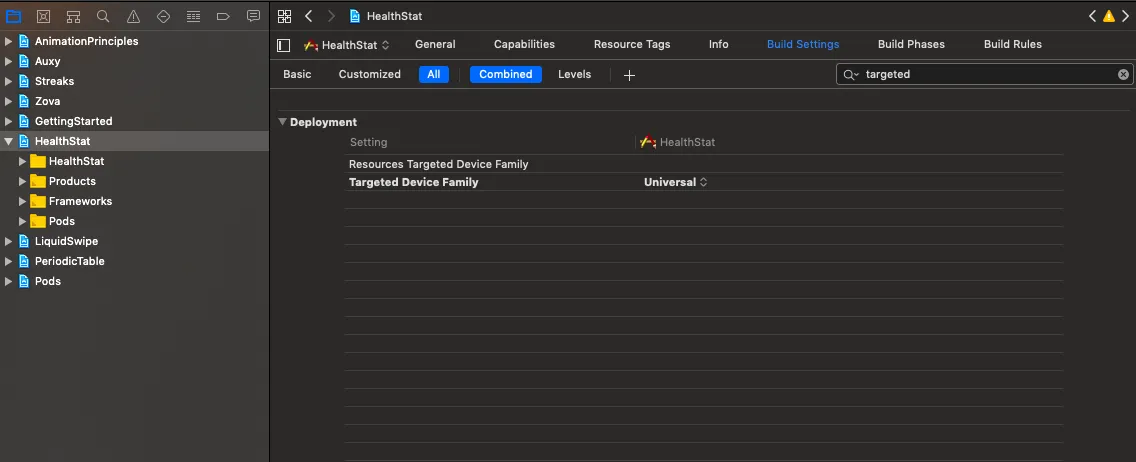Switch to the Resource Tags tab
Image resolution: width=1136 pixels, height=462 pixels.
tap(632, 44)
